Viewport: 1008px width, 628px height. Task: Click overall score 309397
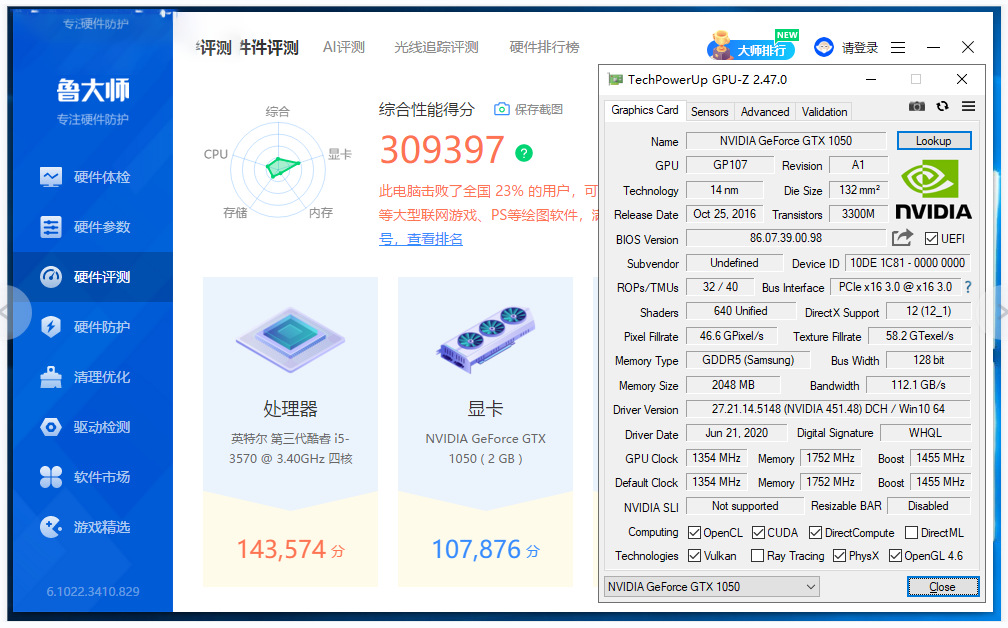click(442, 150)
